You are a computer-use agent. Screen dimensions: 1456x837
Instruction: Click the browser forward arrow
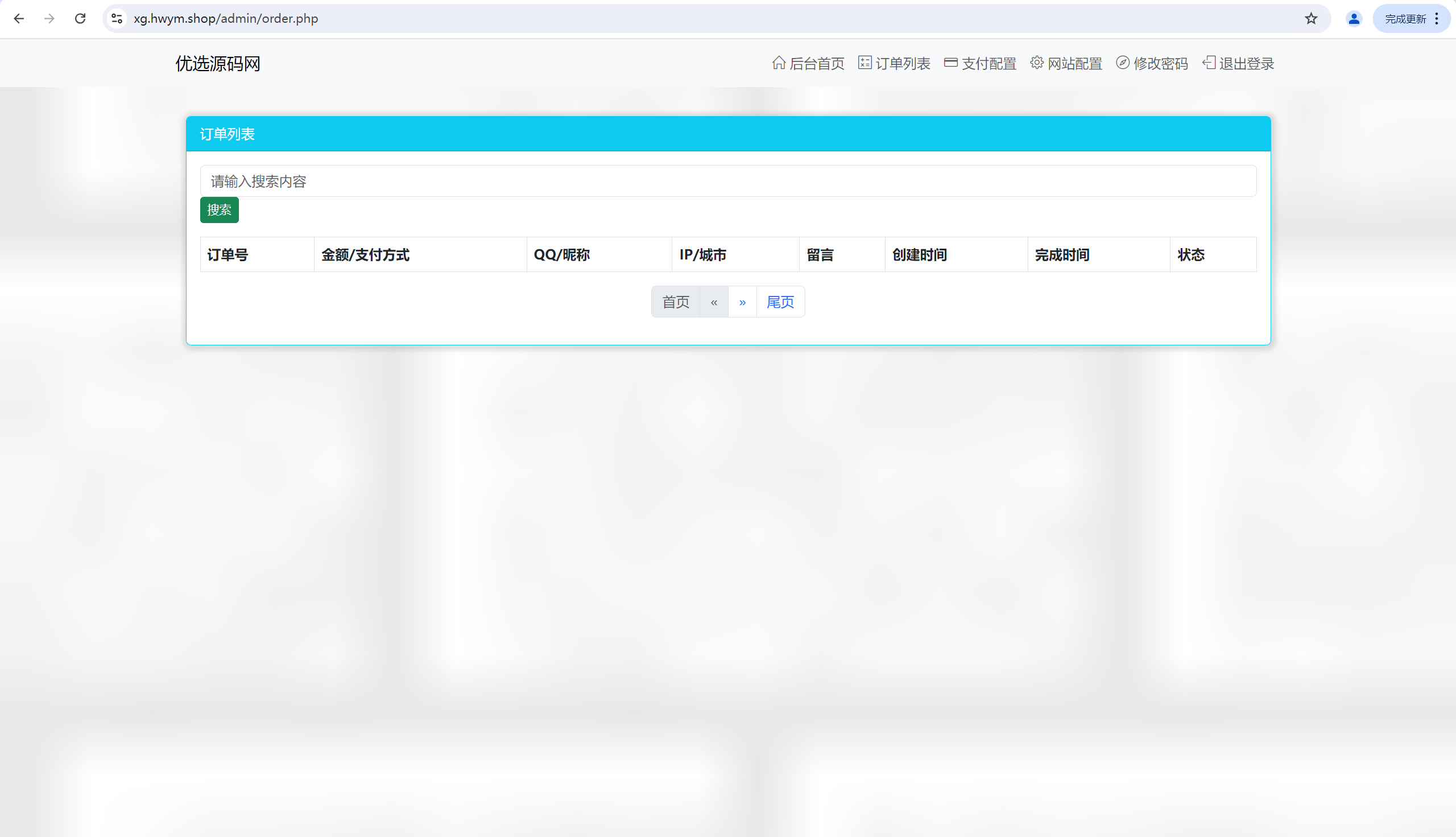(49, 18)
